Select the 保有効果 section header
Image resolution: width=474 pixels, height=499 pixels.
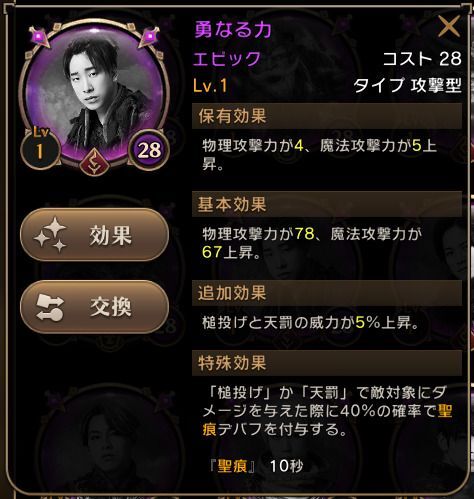tap(327, 116)
